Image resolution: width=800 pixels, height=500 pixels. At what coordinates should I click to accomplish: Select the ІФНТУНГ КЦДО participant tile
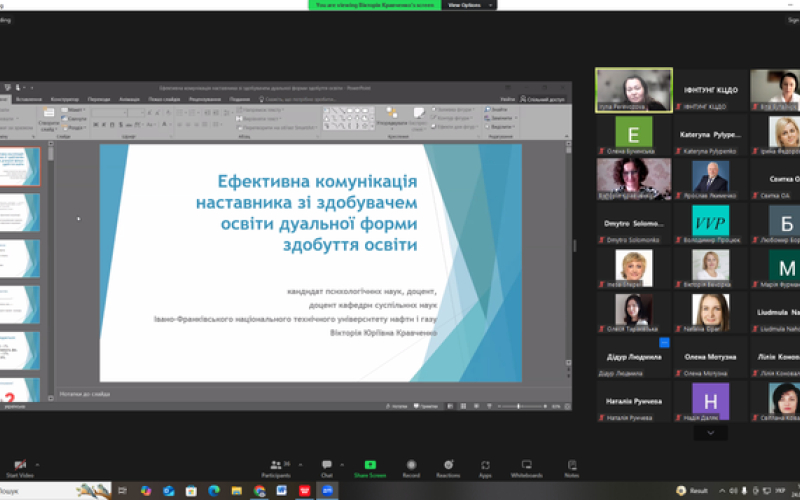click(710, 90)
